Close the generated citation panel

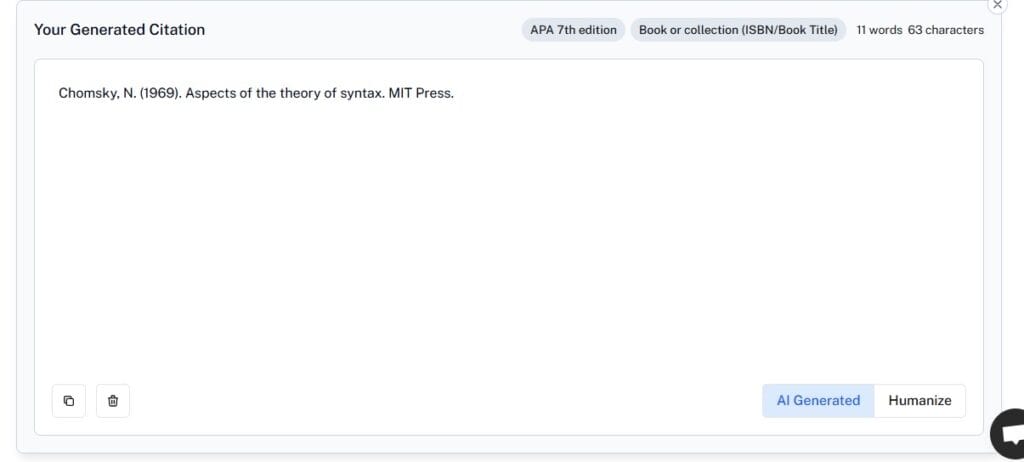click(997, 5)
